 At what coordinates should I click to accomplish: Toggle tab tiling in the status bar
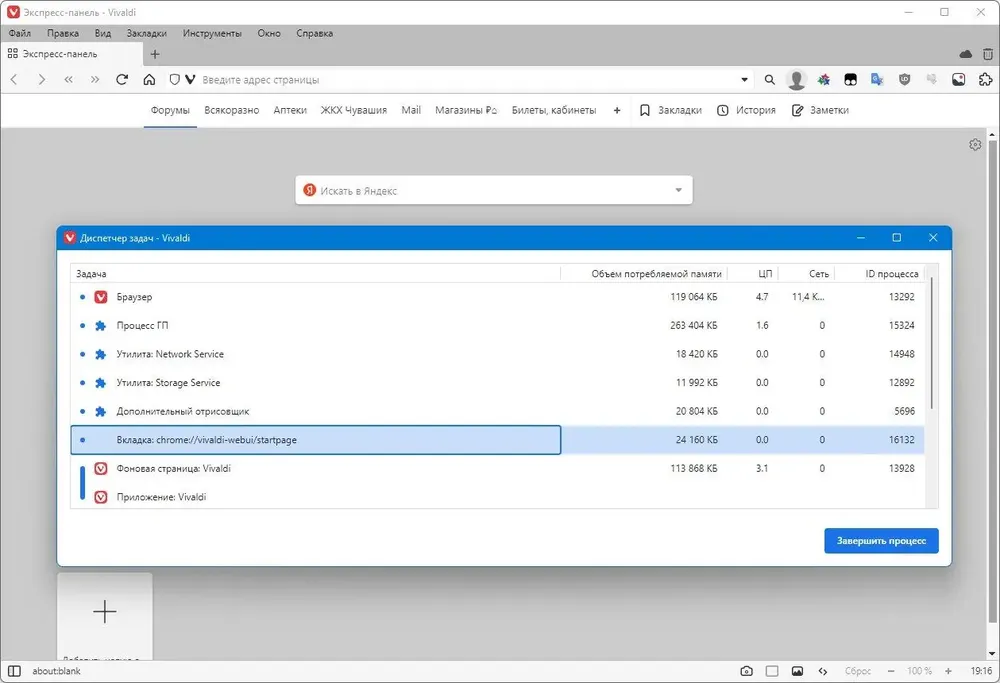772,671
